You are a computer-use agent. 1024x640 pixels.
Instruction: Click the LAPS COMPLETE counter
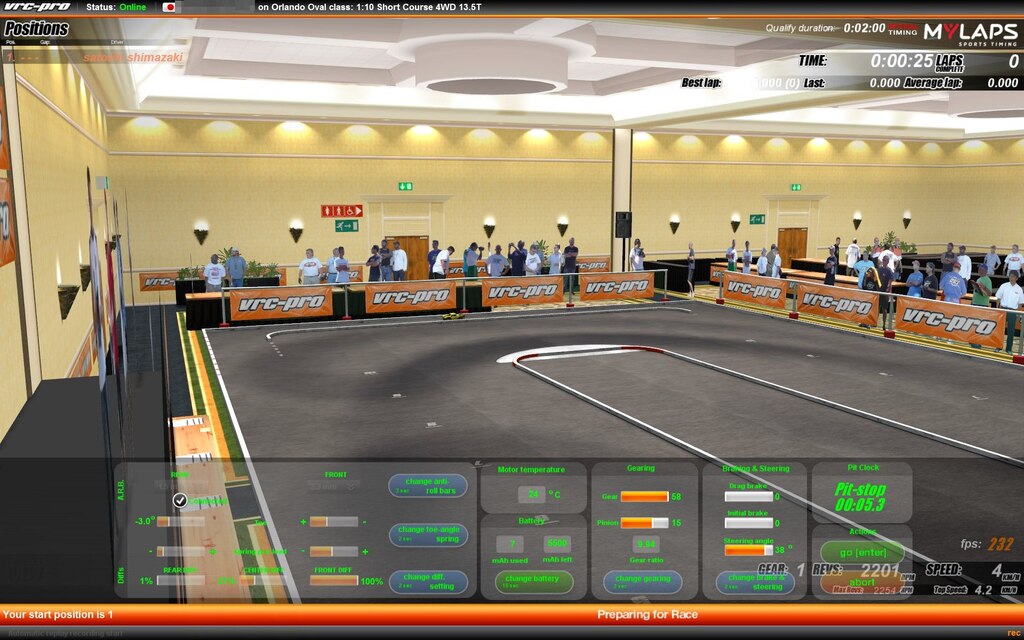coord(977,62)
